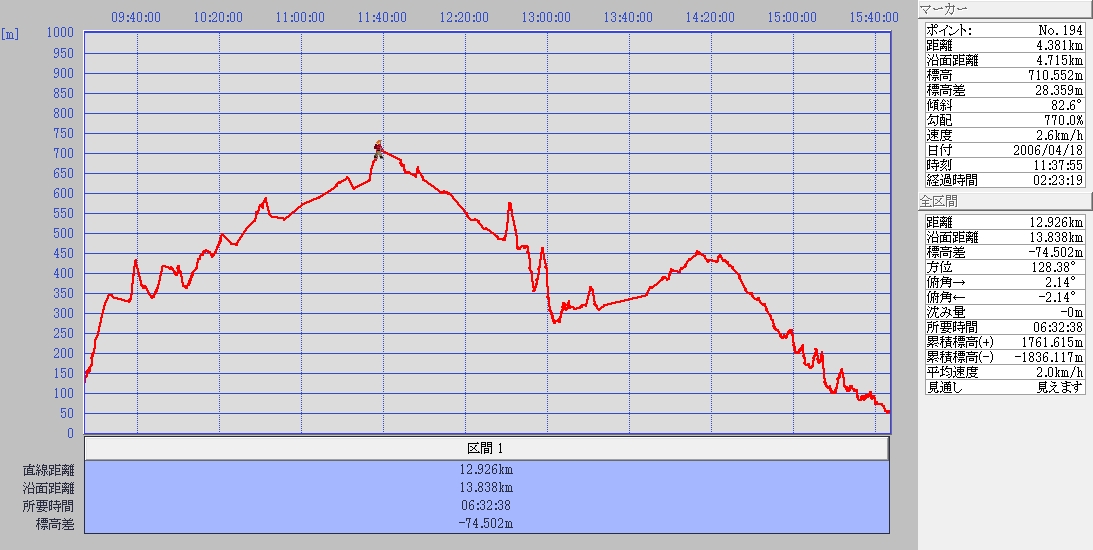Image resolution: width=1093 pixels, height=550 pixels.
Task: Click the 経過時間 02:23:19 value
Action: [x=1043, y=180]
